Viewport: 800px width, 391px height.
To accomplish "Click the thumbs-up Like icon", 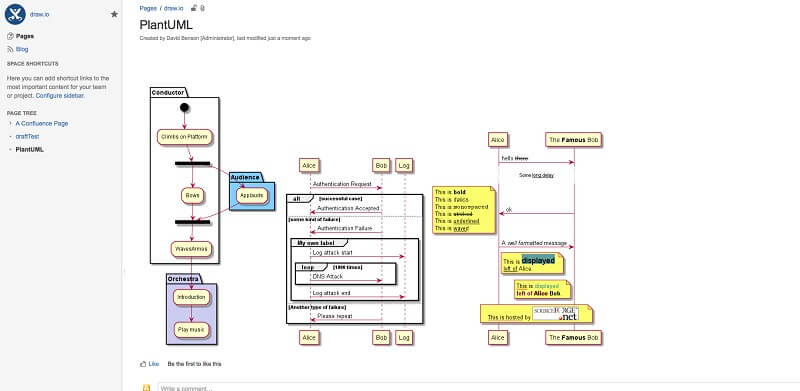I will [143, 364].
